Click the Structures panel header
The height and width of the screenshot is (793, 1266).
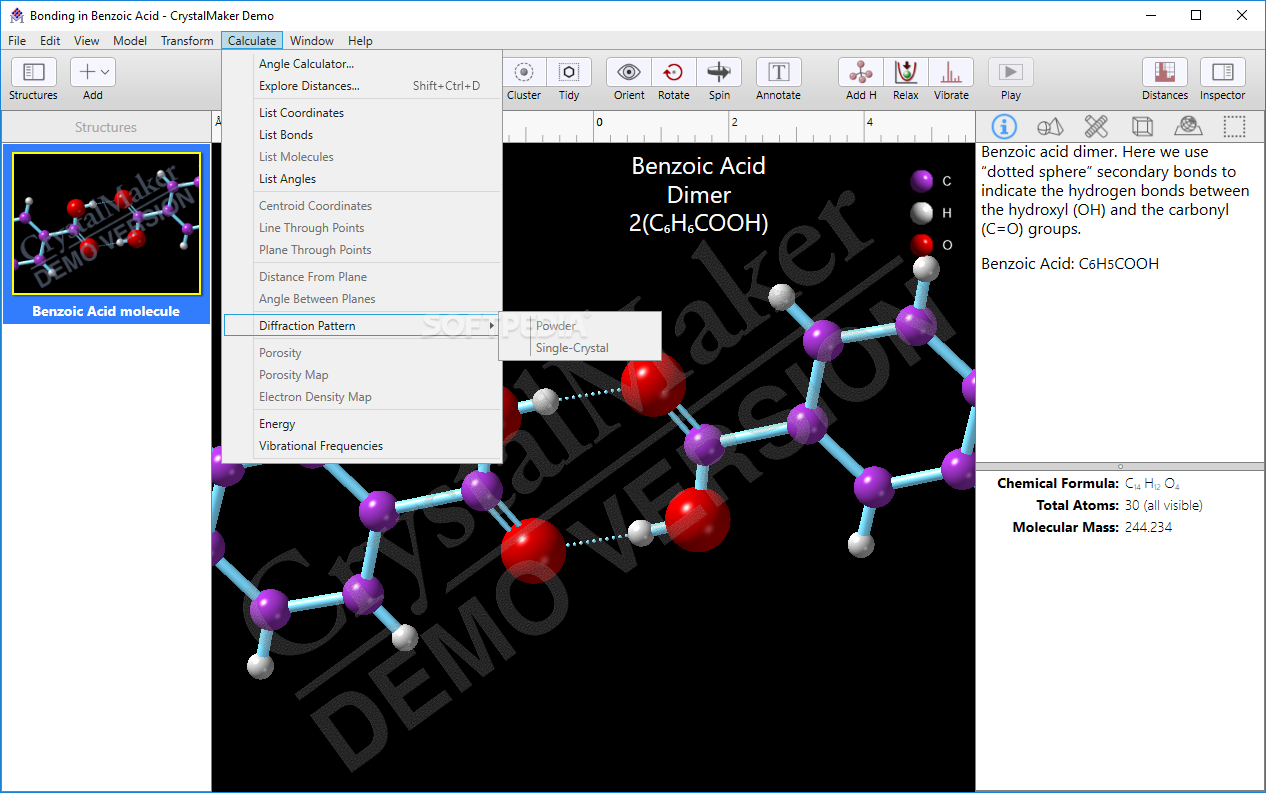pos(106,127)
